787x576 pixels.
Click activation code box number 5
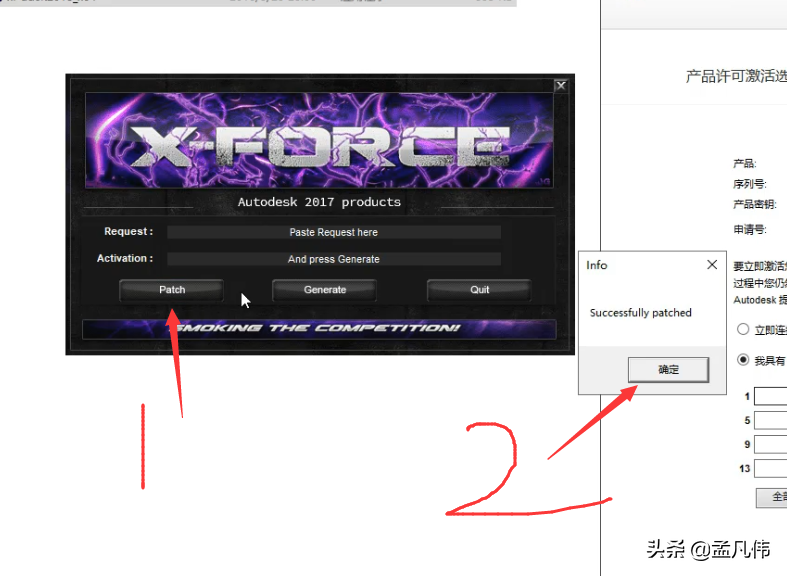tap(770, 420)
